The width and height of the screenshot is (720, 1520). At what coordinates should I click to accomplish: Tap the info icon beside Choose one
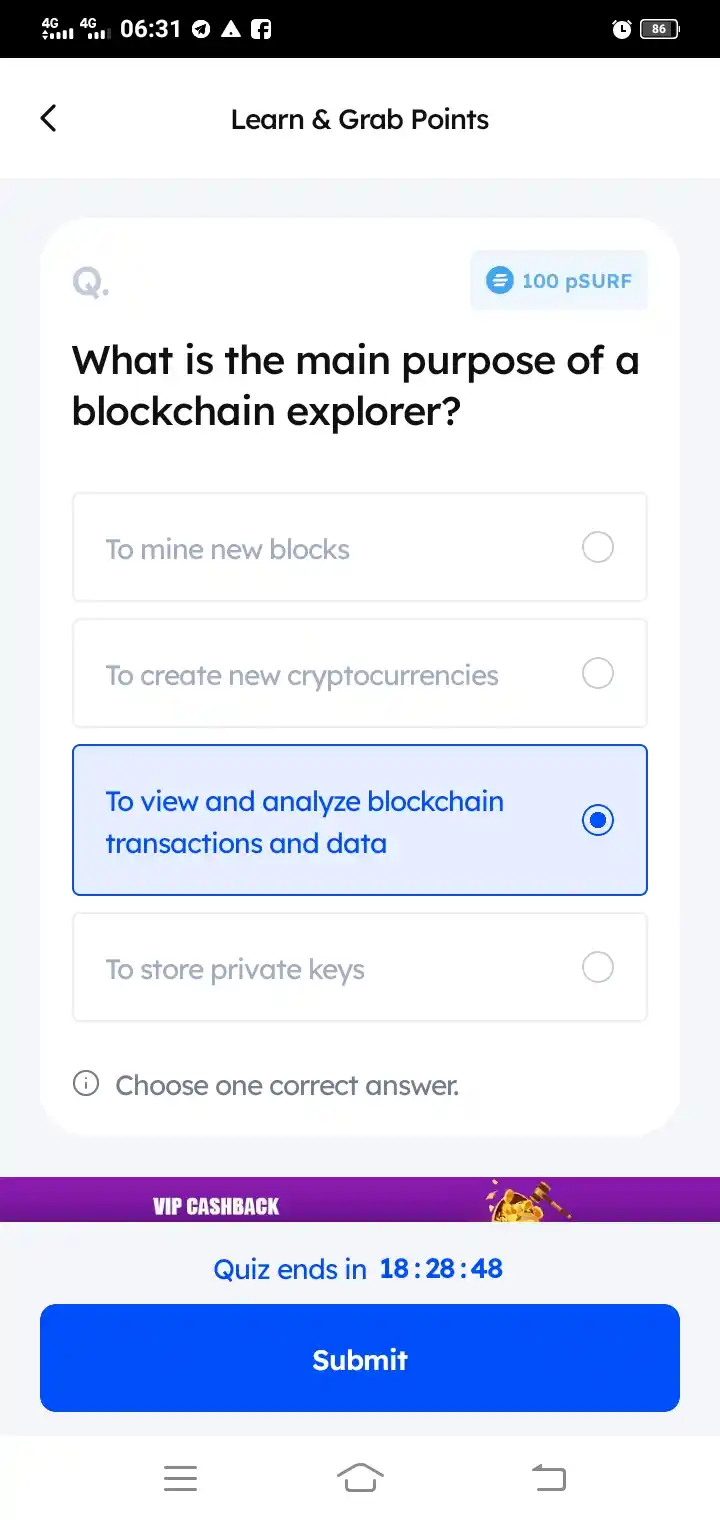click(x=86, y=1083)
